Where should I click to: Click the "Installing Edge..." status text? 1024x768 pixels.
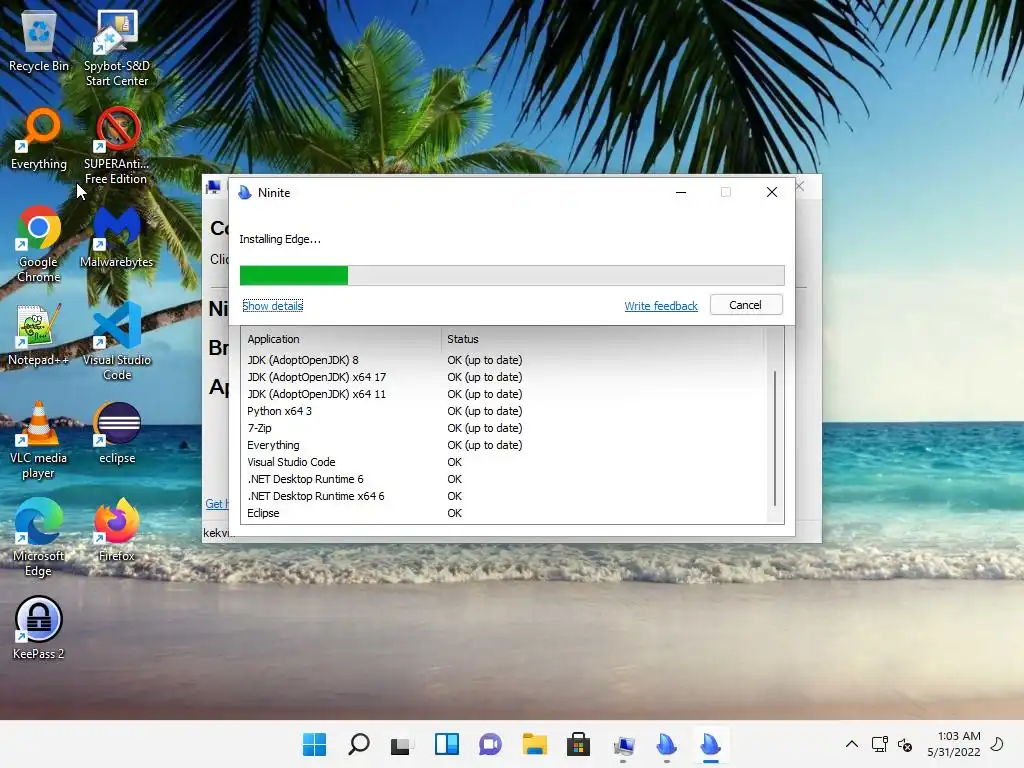pyautogui.click(x=280, y=239)
